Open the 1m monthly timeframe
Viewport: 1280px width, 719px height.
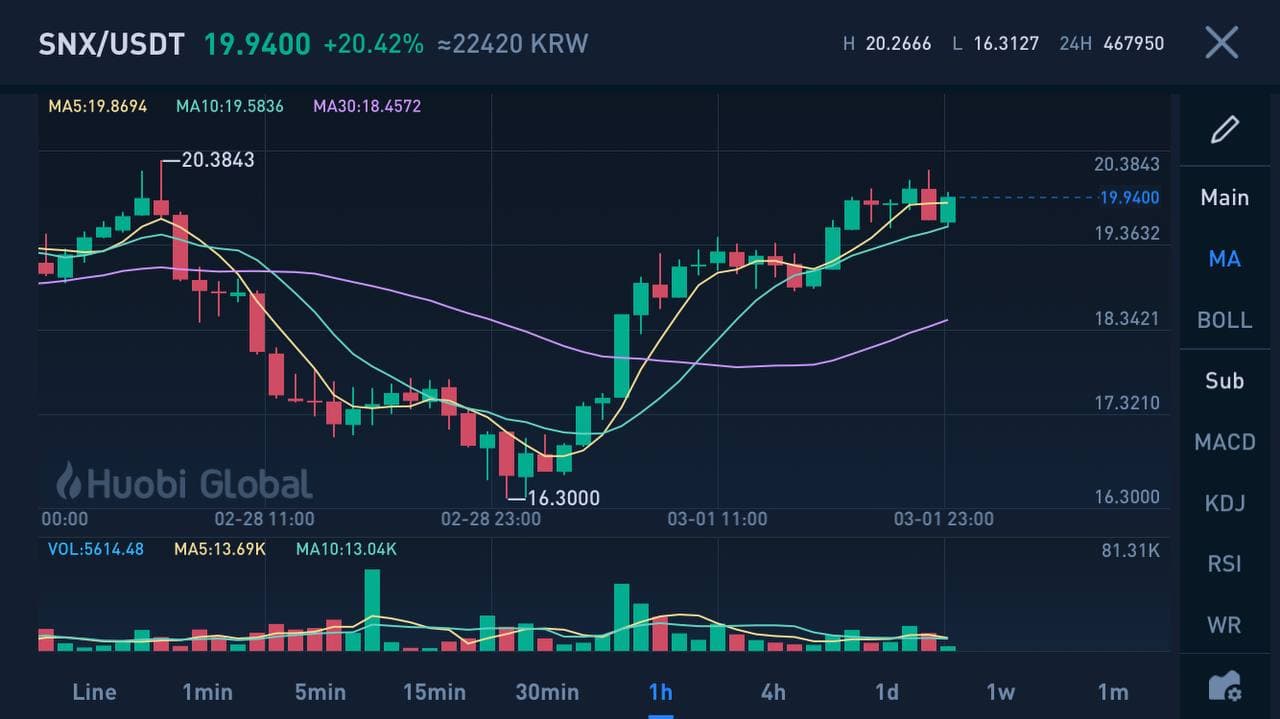tap(1112, 692)
